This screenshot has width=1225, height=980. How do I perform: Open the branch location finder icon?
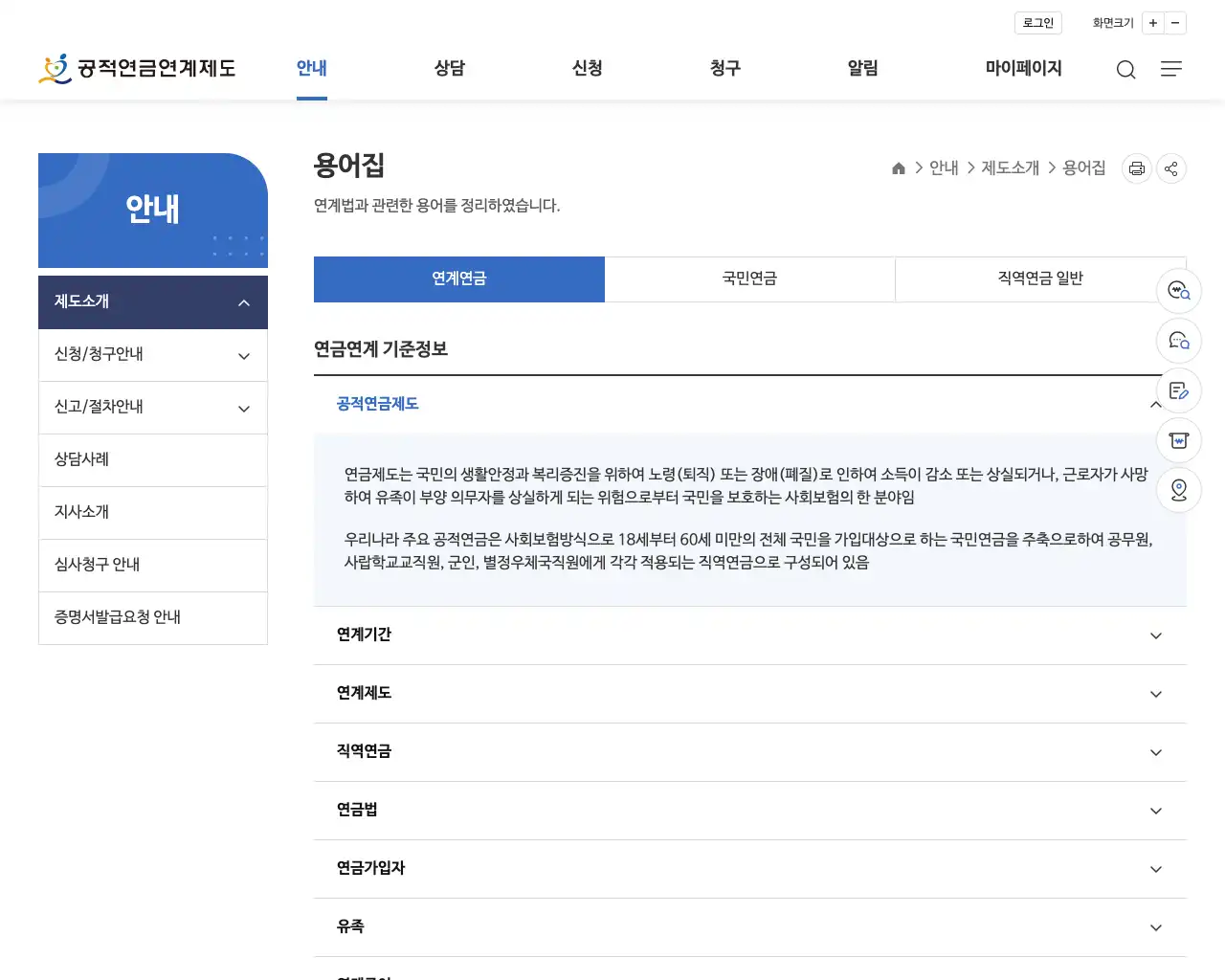(1178, 490)
